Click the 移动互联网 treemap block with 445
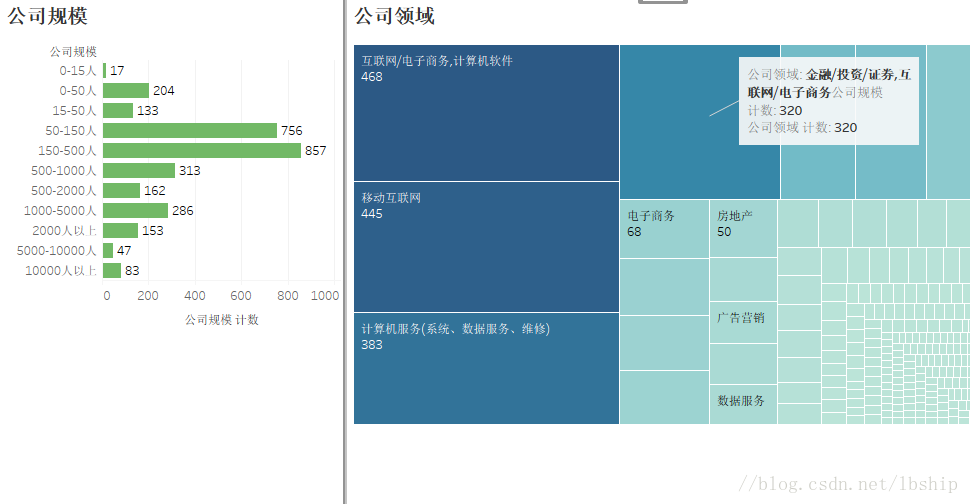The image size is (970, 504). tap(486, 247)
